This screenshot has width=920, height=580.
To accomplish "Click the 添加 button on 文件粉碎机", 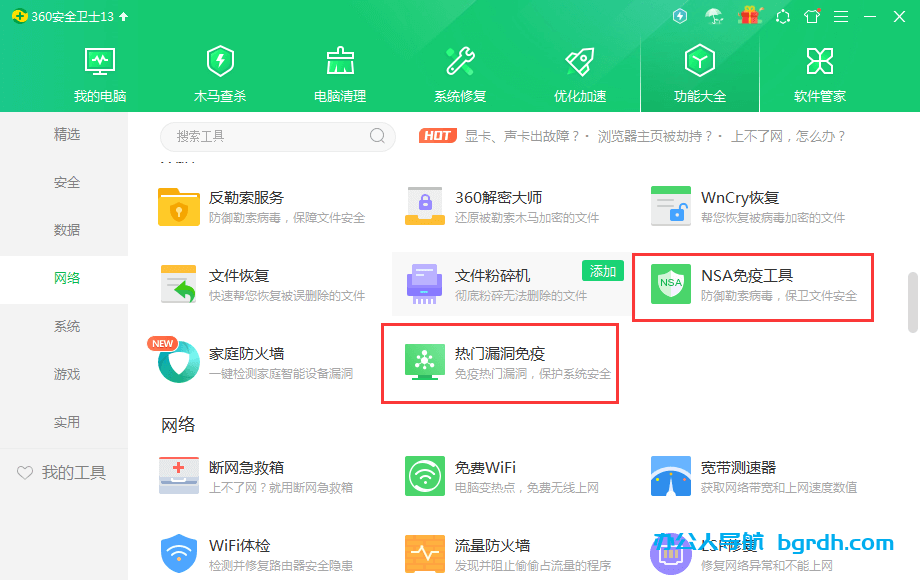I will (603, 270).
